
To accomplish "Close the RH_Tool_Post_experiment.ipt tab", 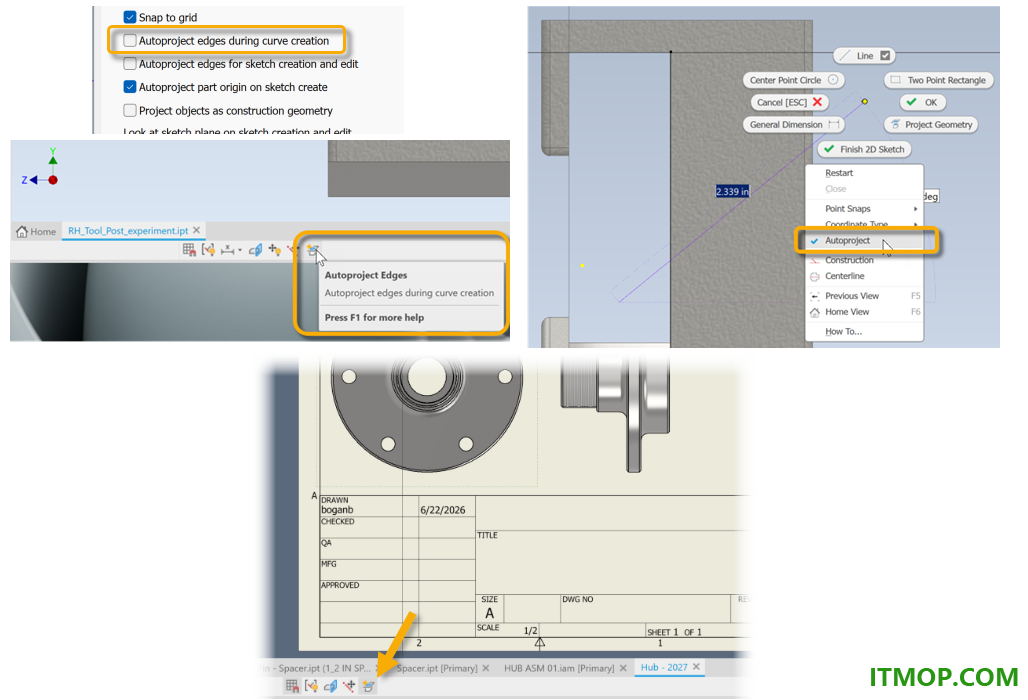I will (x=197, y=230).
